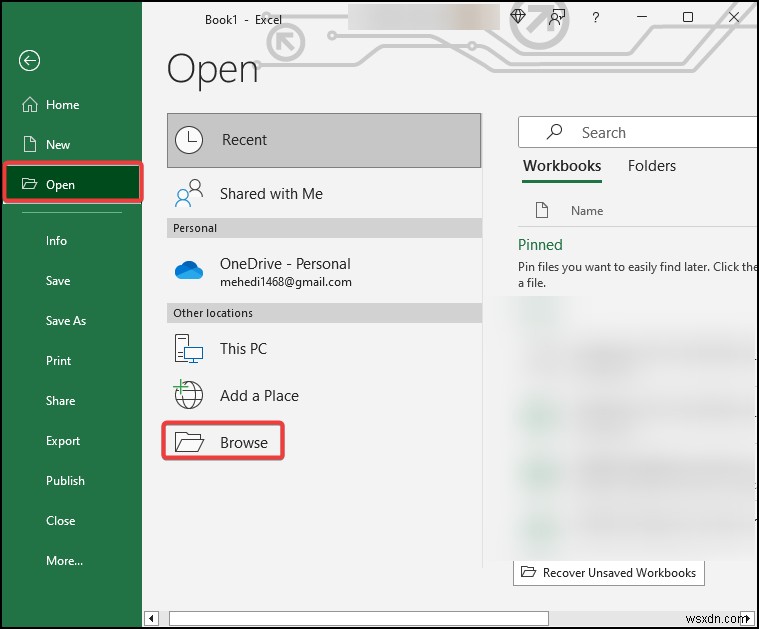Click the left arrow of horizontal scrollbar
This screenshot has height=629, width=759.
pos(151,618)
